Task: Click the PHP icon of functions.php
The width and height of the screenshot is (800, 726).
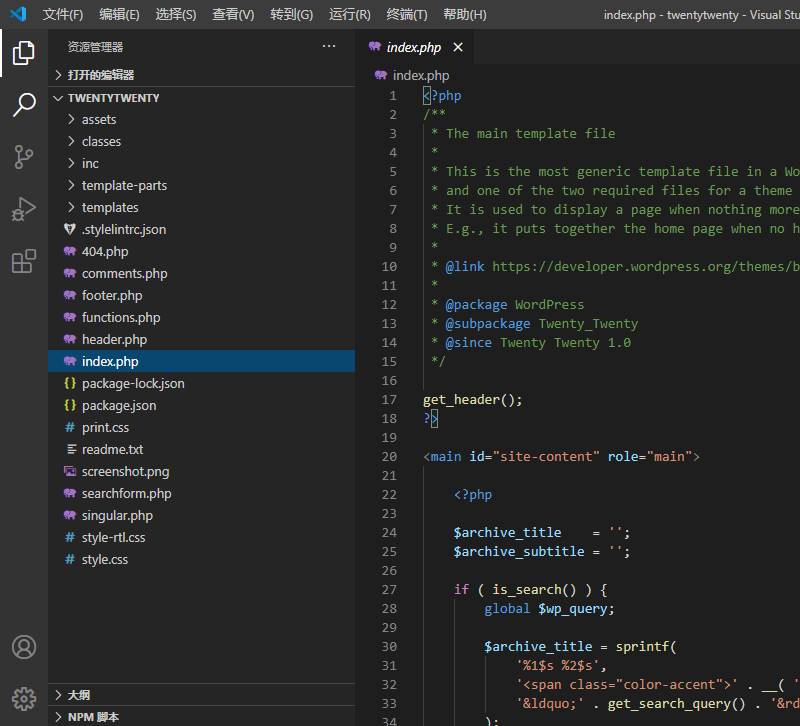Action: [70, 317]
